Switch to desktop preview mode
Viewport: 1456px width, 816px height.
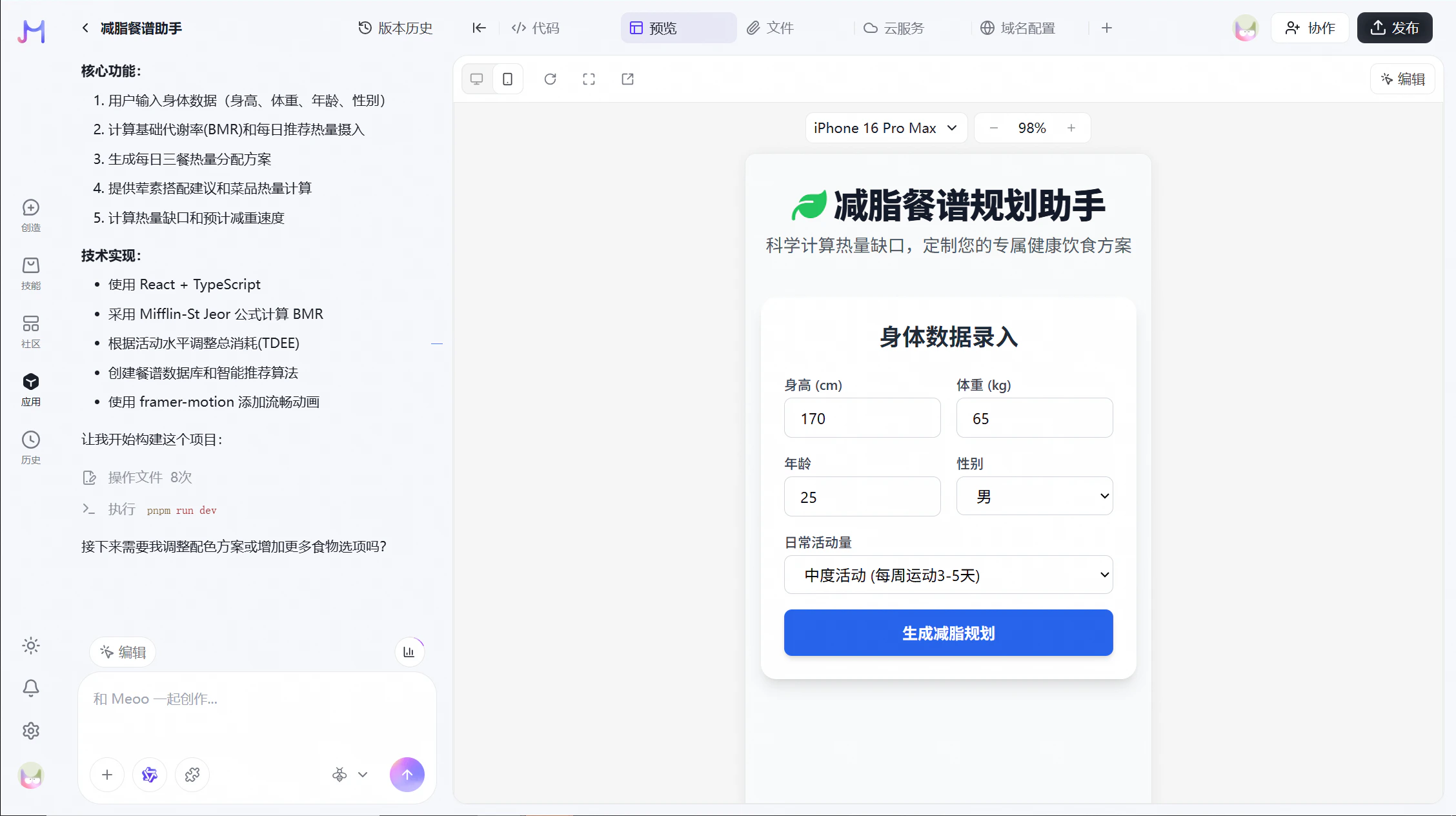click(x=477, y=79)
